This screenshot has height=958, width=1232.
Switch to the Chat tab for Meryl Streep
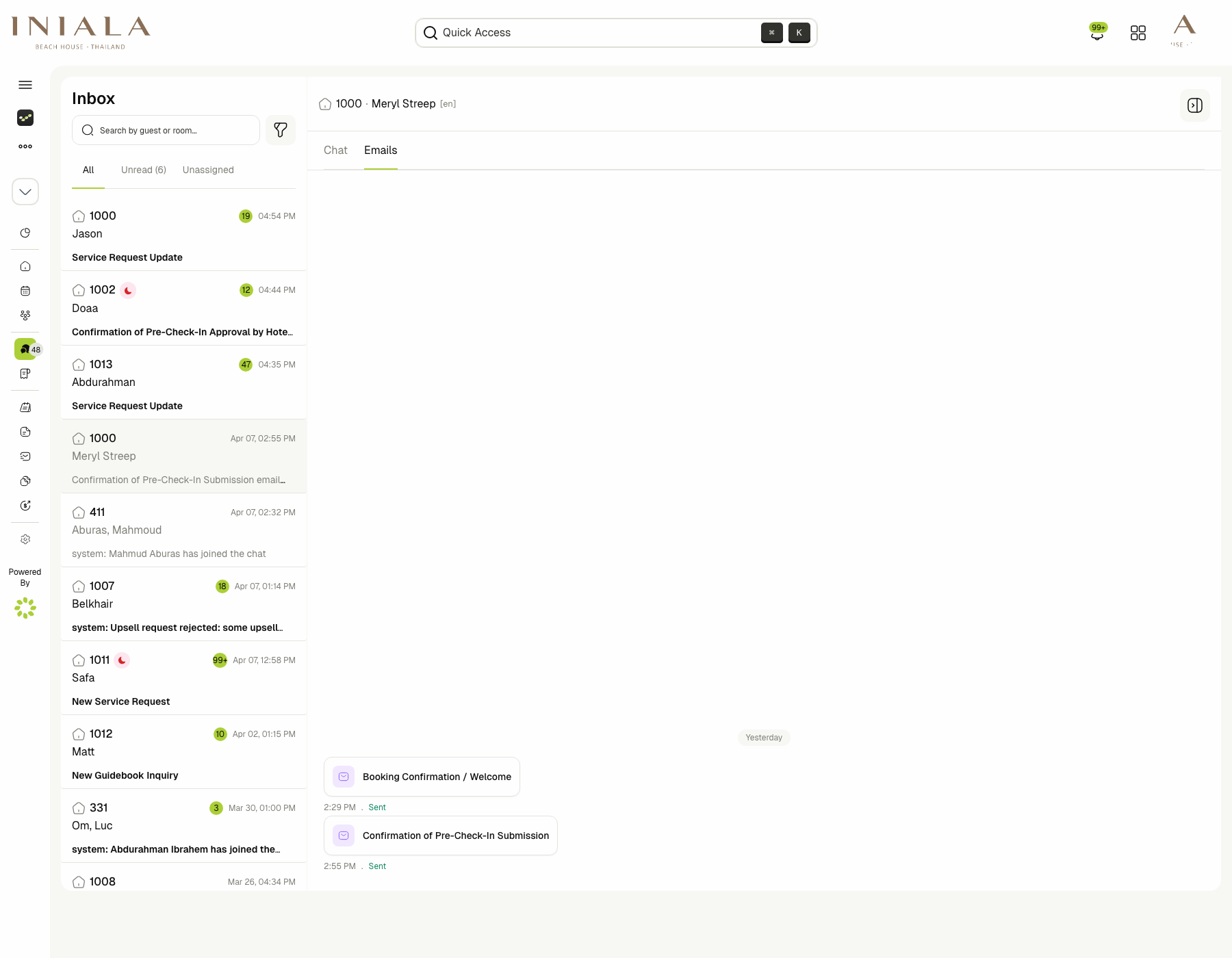[335, 151]
